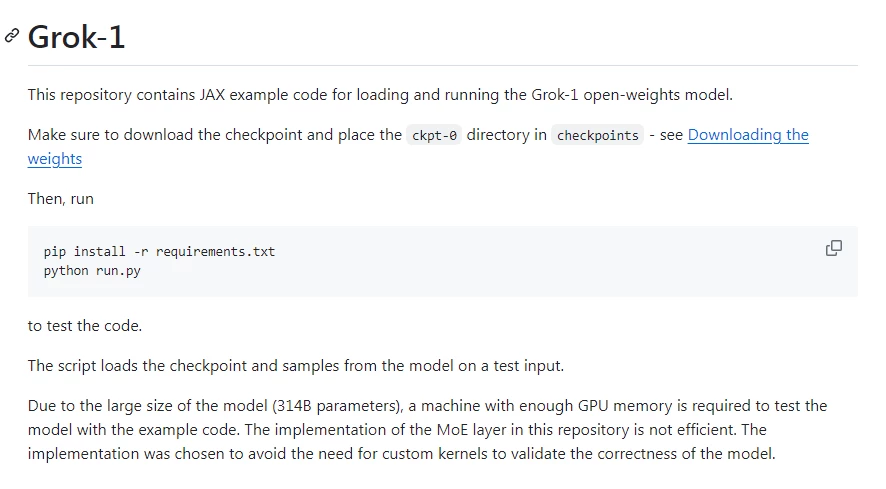Click the ckpt-0 inline code label
The height and width of the screenshot is (489, 886).
click(434, 135)
